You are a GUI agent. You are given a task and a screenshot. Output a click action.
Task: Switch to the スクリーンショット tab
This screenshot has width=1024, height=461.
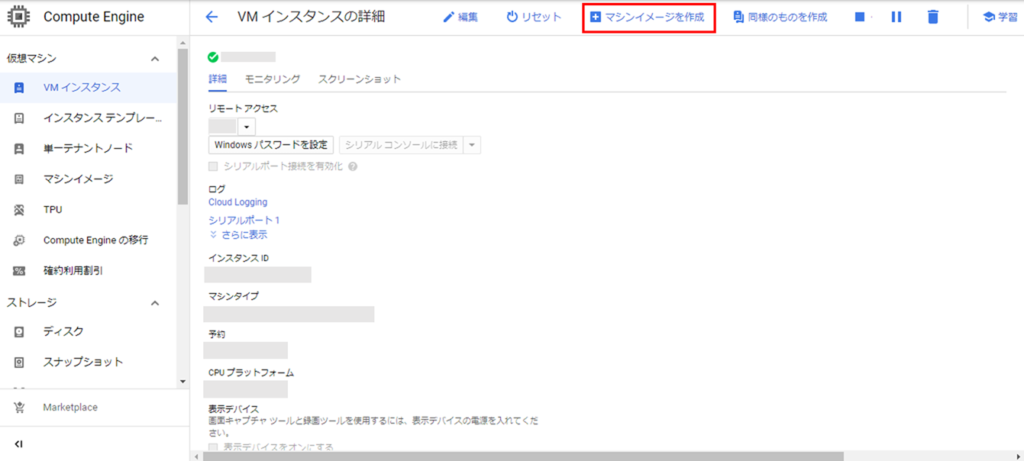[x=360, y=79]
